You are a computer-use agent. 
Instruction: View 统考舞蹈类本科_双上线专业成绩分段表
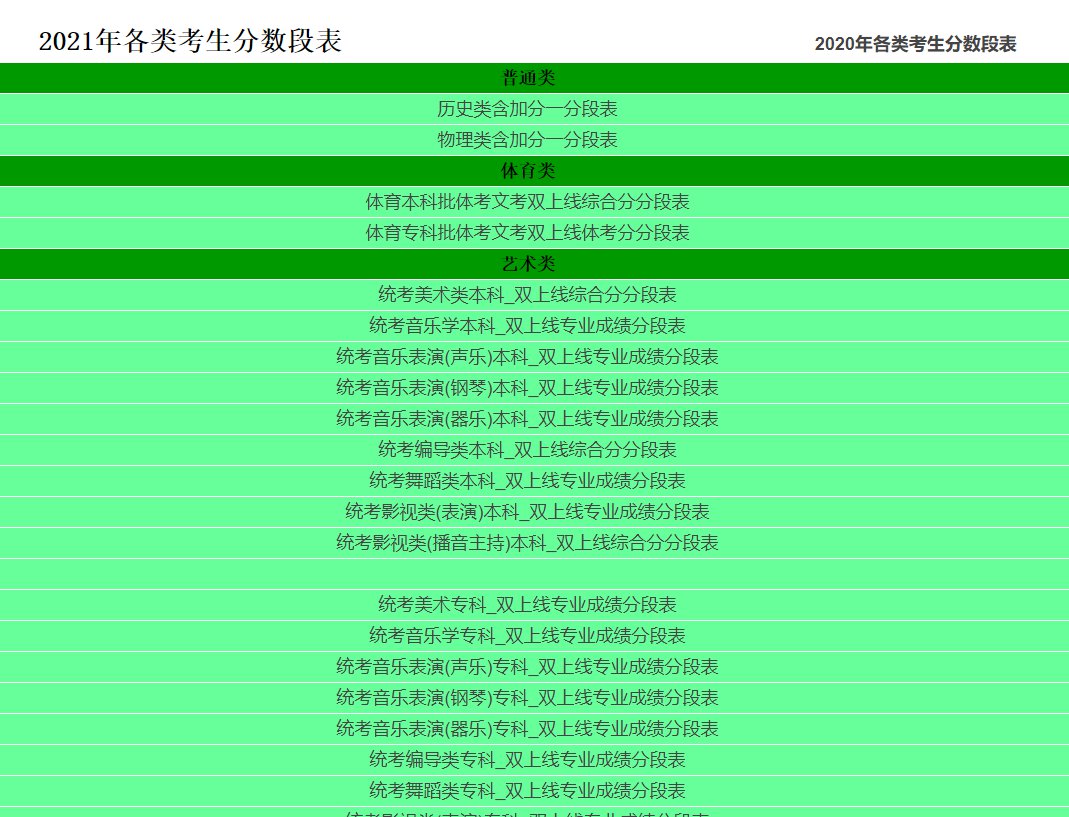pos(527,481)
